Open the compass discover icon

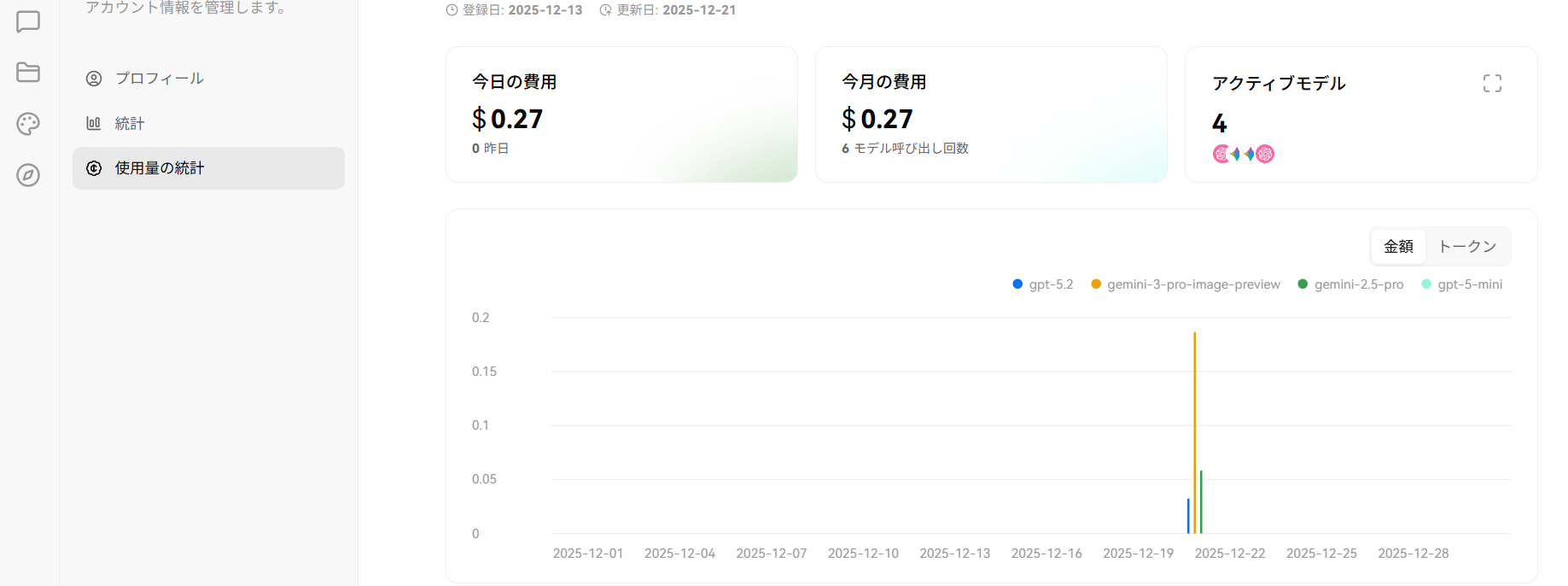[28, 175]
